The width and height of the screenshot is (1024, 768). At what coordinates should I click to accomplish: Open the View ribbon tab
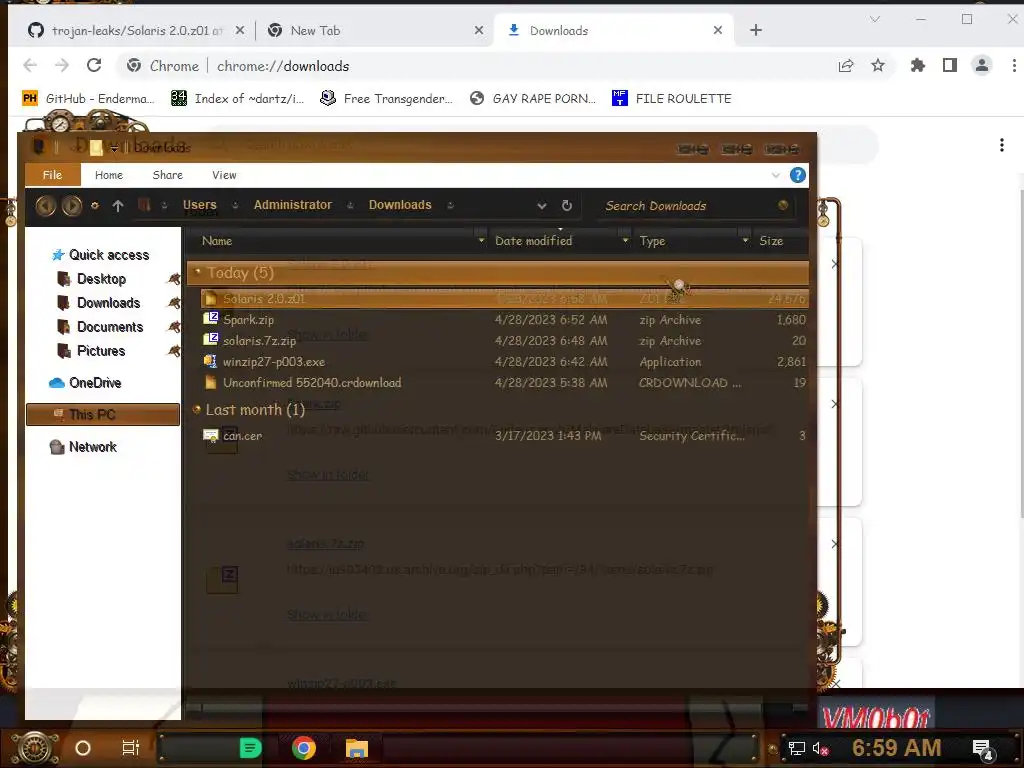coord(224,175)
